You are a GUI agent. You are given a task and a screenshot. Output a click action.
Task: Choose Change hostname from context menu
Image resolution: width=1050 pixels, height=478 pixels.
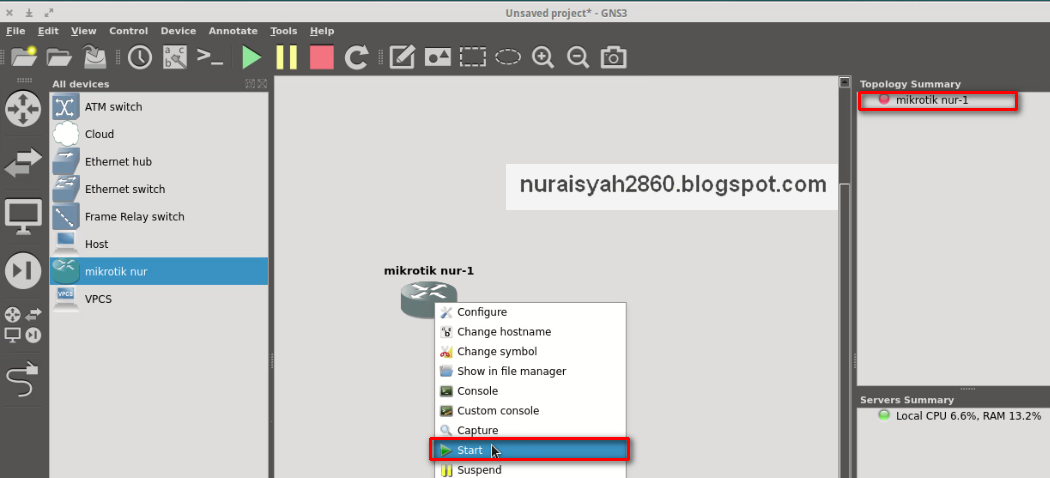(x=530, y=331)
